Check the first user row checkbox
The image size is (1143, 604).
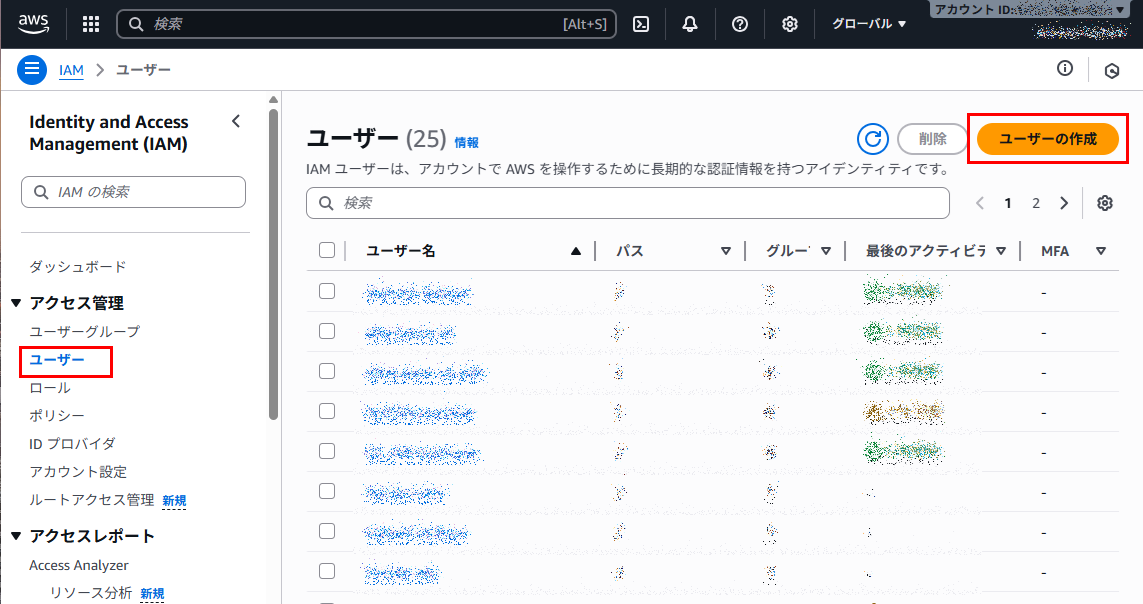(x=327, y=291)
